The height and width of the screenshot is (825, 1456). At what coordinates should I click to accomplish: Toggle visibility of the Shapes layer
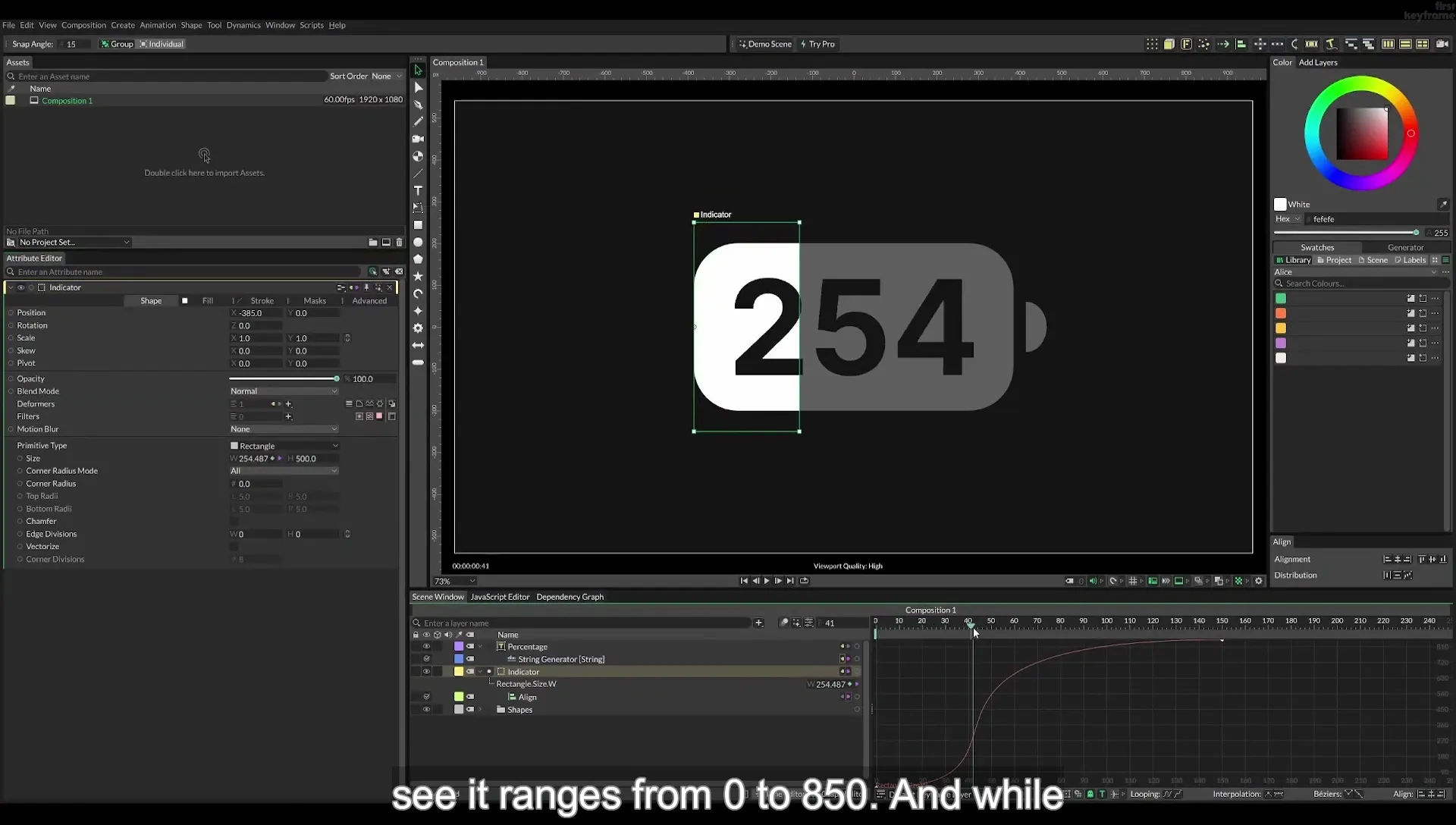426,710
